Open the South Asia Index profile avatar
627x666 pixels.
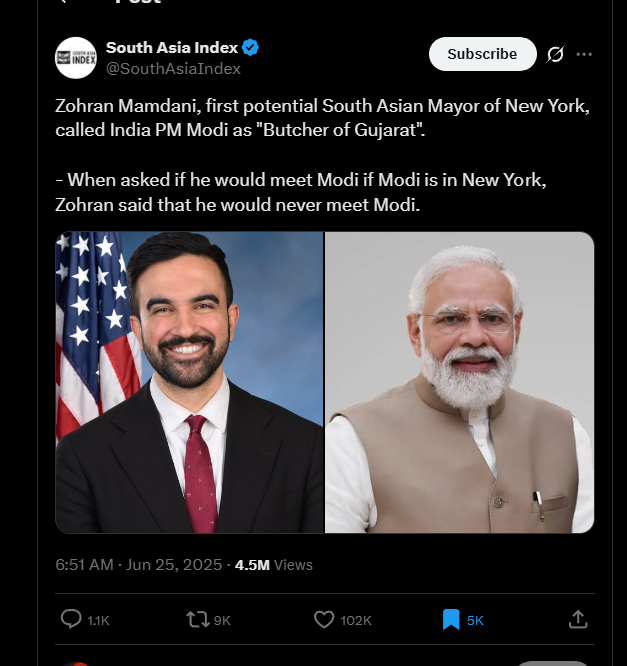point(76,58)
